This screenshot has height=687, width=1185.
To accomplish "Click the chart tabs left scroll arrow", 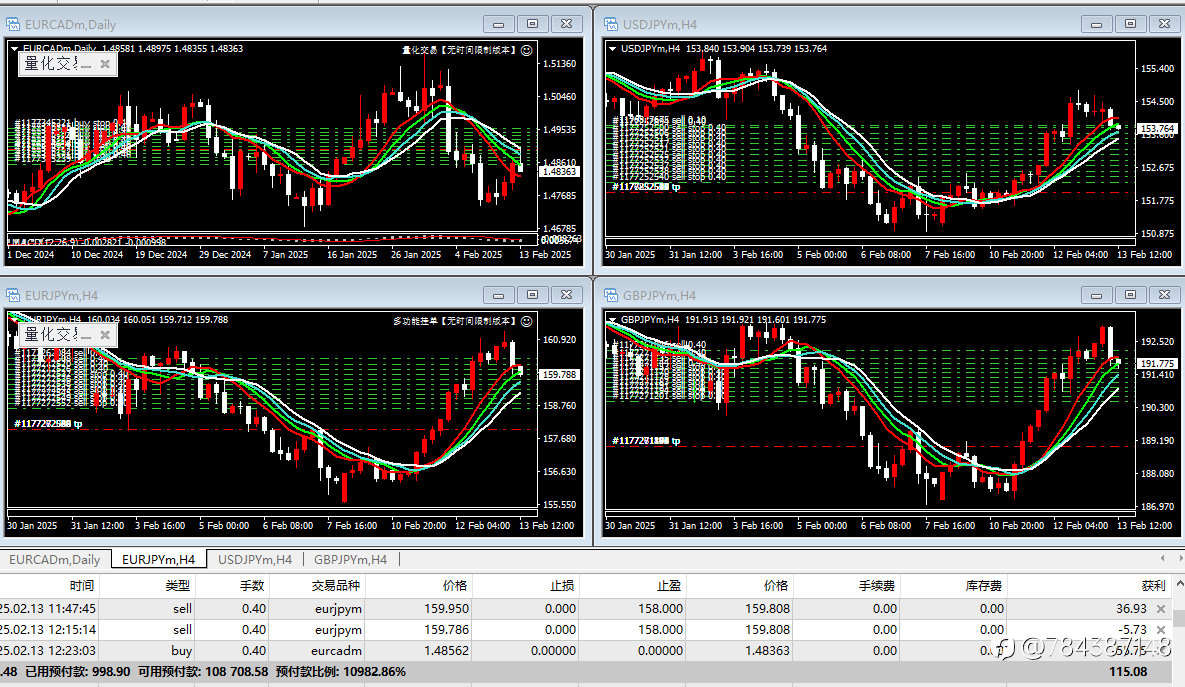I will point(1162,559).
